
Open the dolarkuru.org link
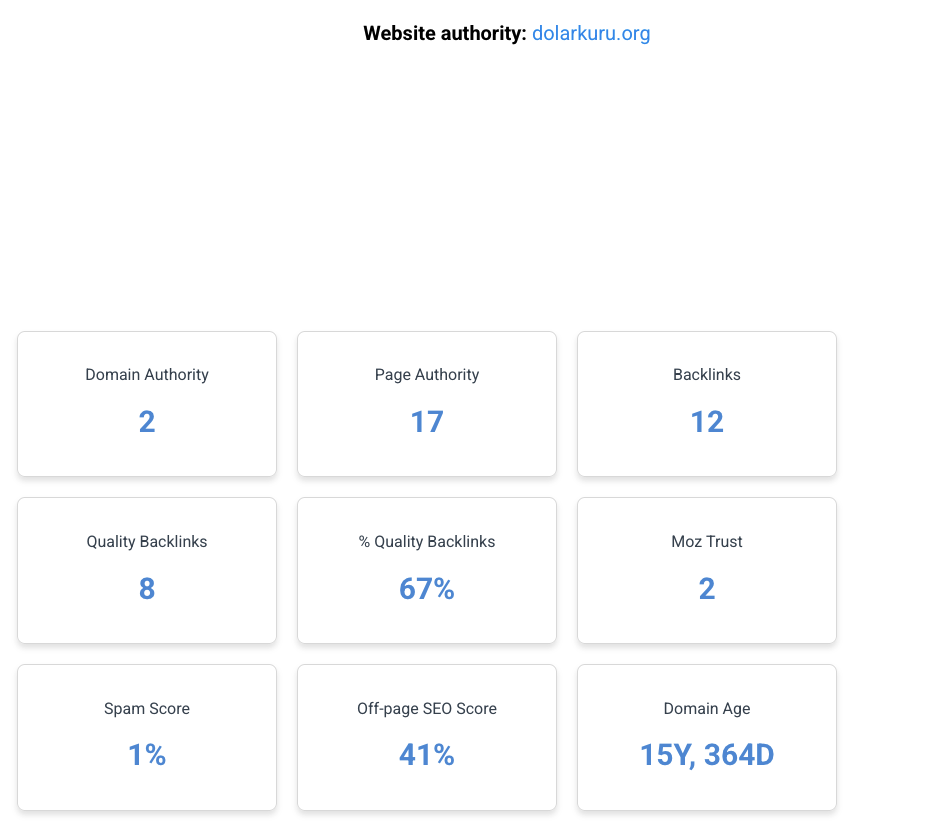pos(590,33)
